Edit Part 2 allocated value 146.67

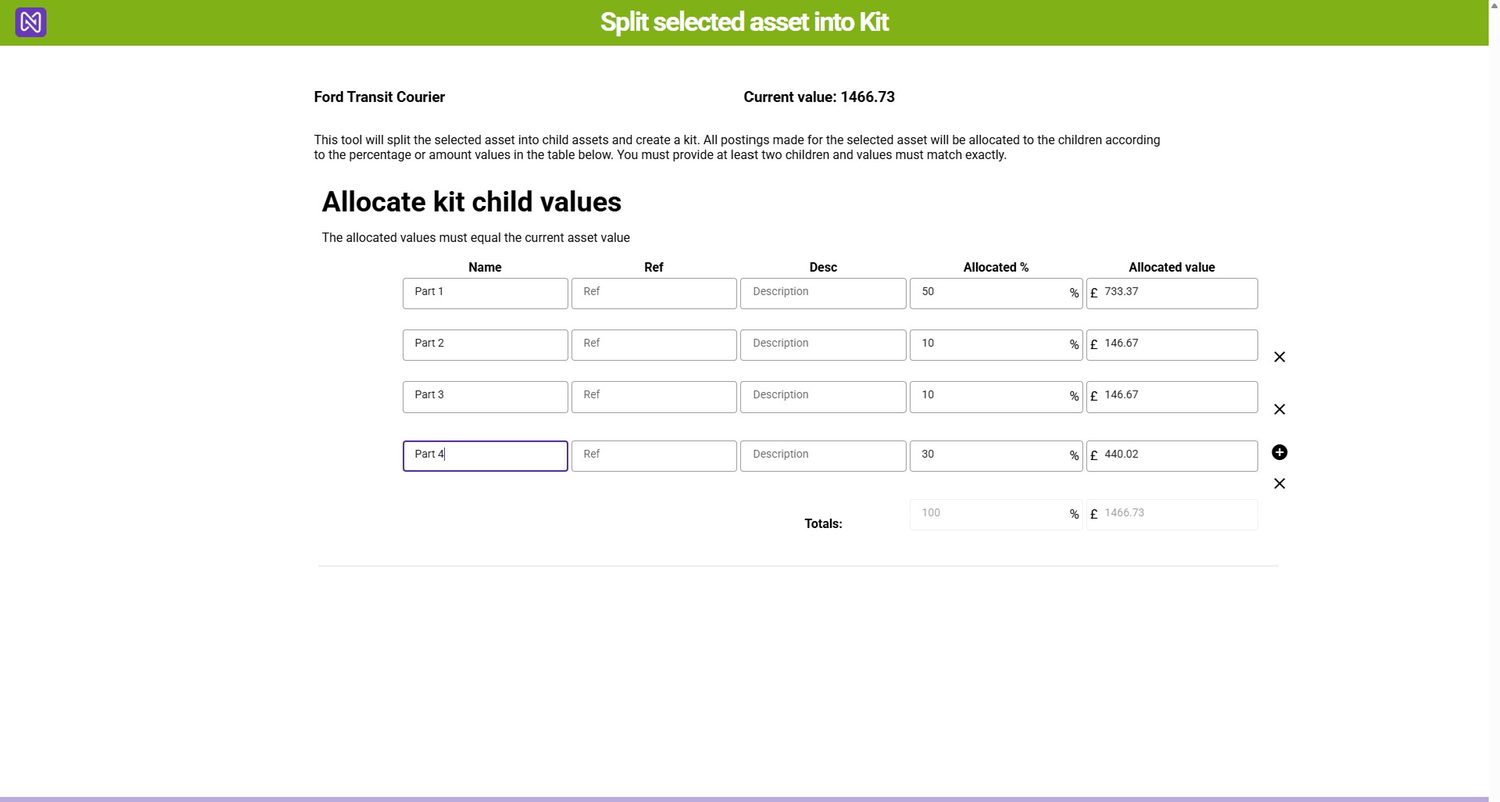point(1175,345)
